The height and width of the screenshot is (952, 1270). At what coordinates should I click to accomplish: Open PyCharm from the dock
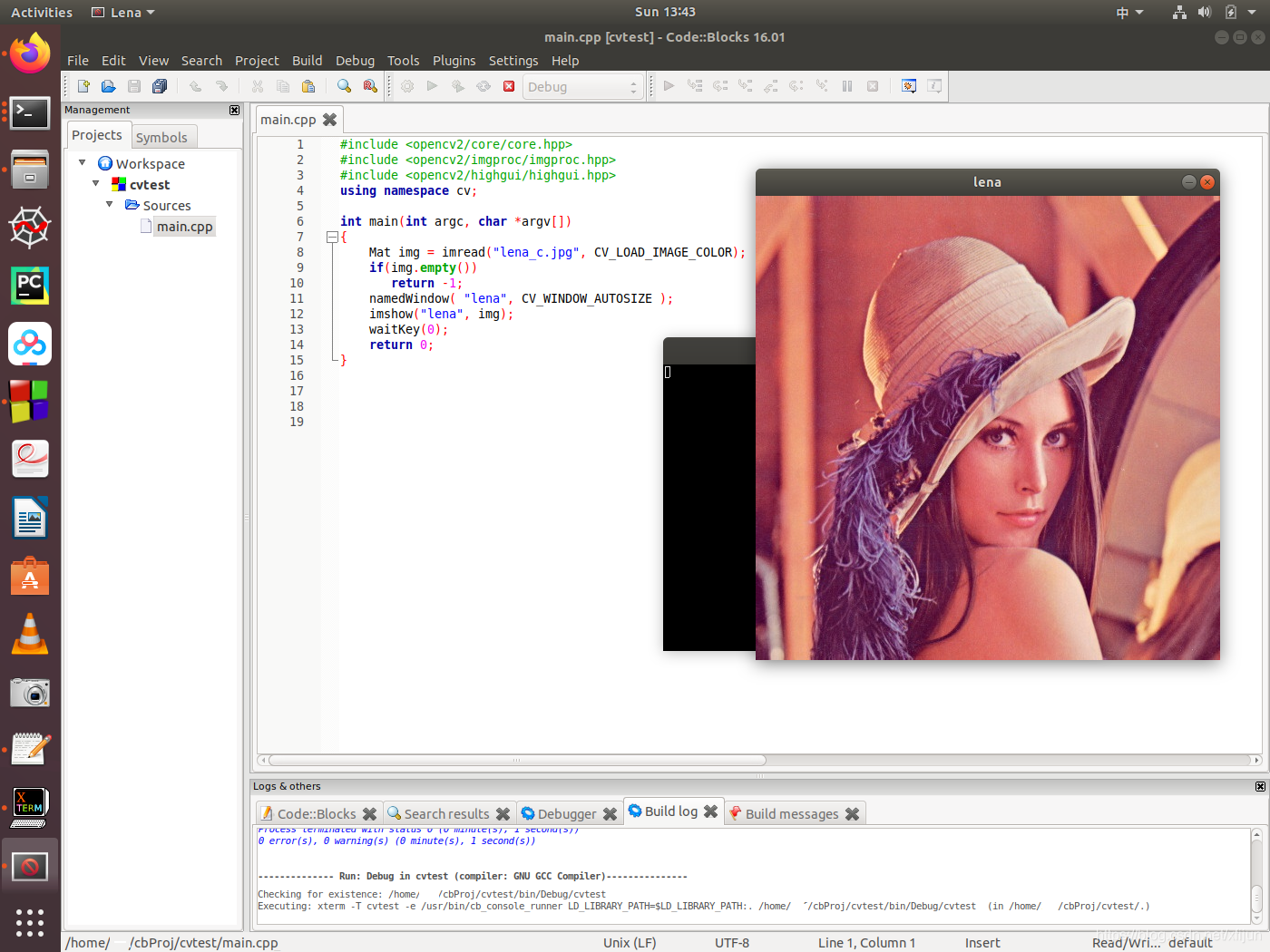pyautogui.click(x=30, y=286)
